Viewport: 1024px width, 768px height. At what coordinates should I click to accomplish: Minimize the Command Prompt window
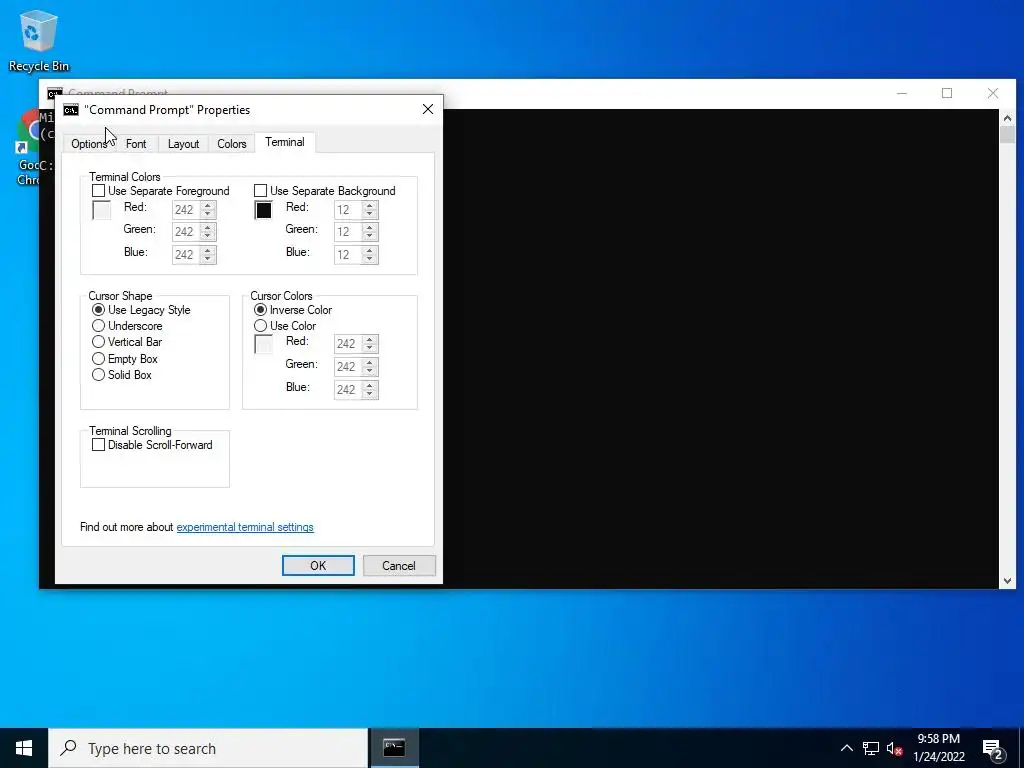[902, 93]
